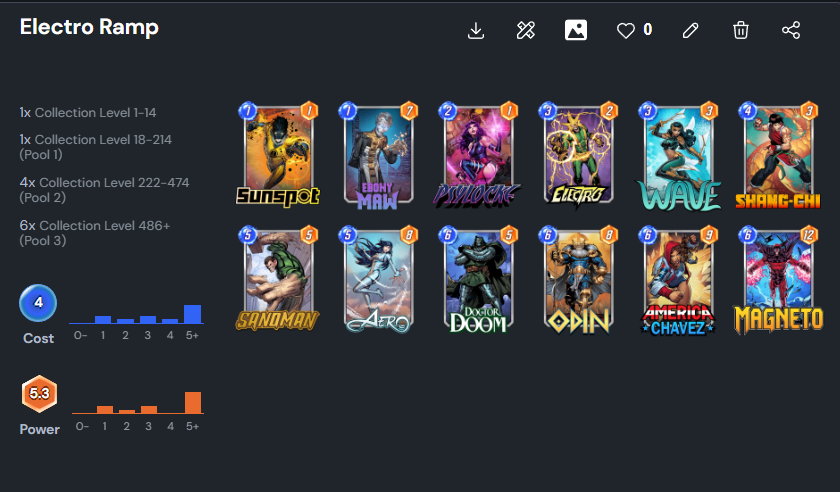Click the Magneto card
This screenshot has height=492, width=840.
(778, 280)
